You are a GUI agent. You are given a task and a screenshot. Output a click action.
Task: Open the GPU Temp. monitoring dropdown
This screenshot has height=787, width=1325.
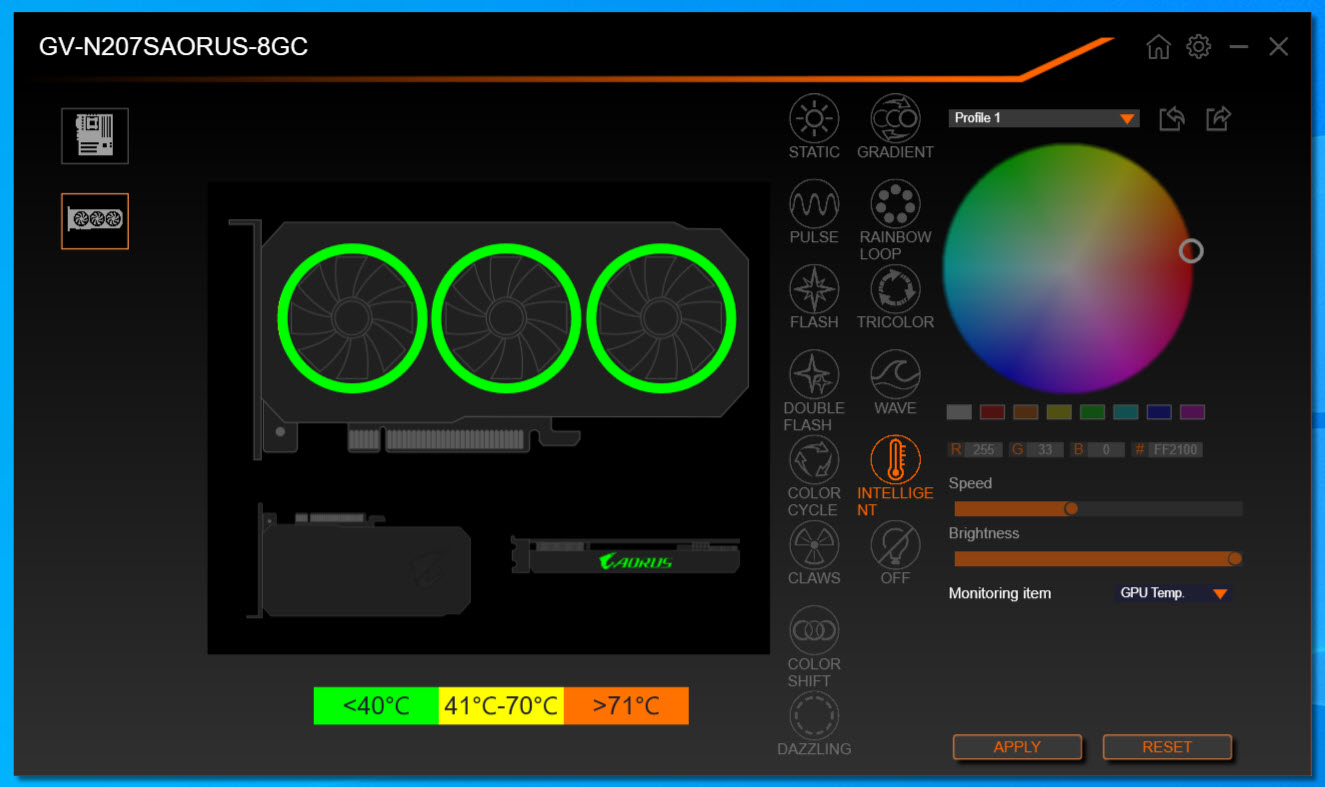(1173, 593)
